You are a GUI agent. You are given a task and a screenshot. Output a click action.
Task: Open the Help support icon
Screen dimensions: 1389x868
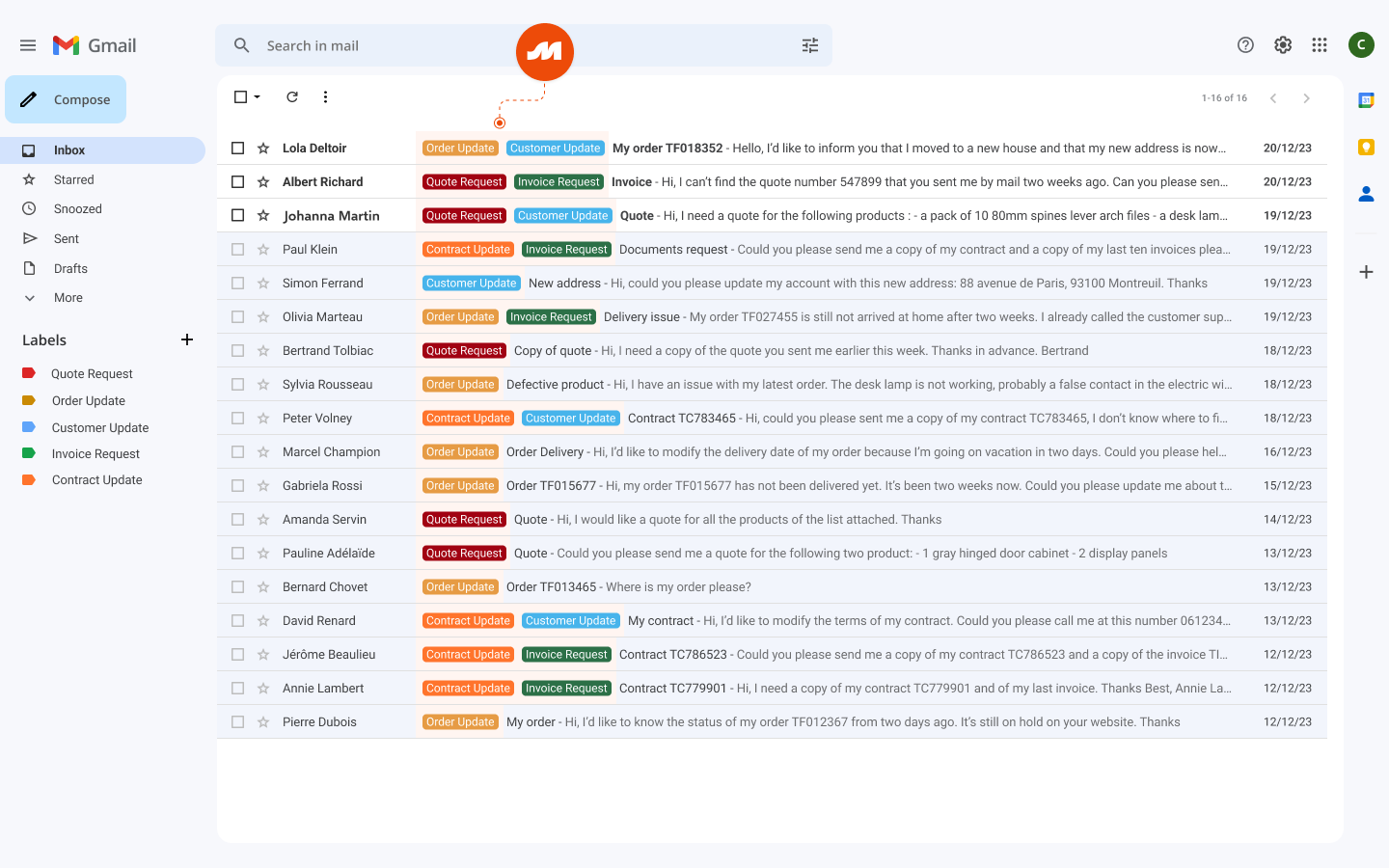pos(1245,45)
